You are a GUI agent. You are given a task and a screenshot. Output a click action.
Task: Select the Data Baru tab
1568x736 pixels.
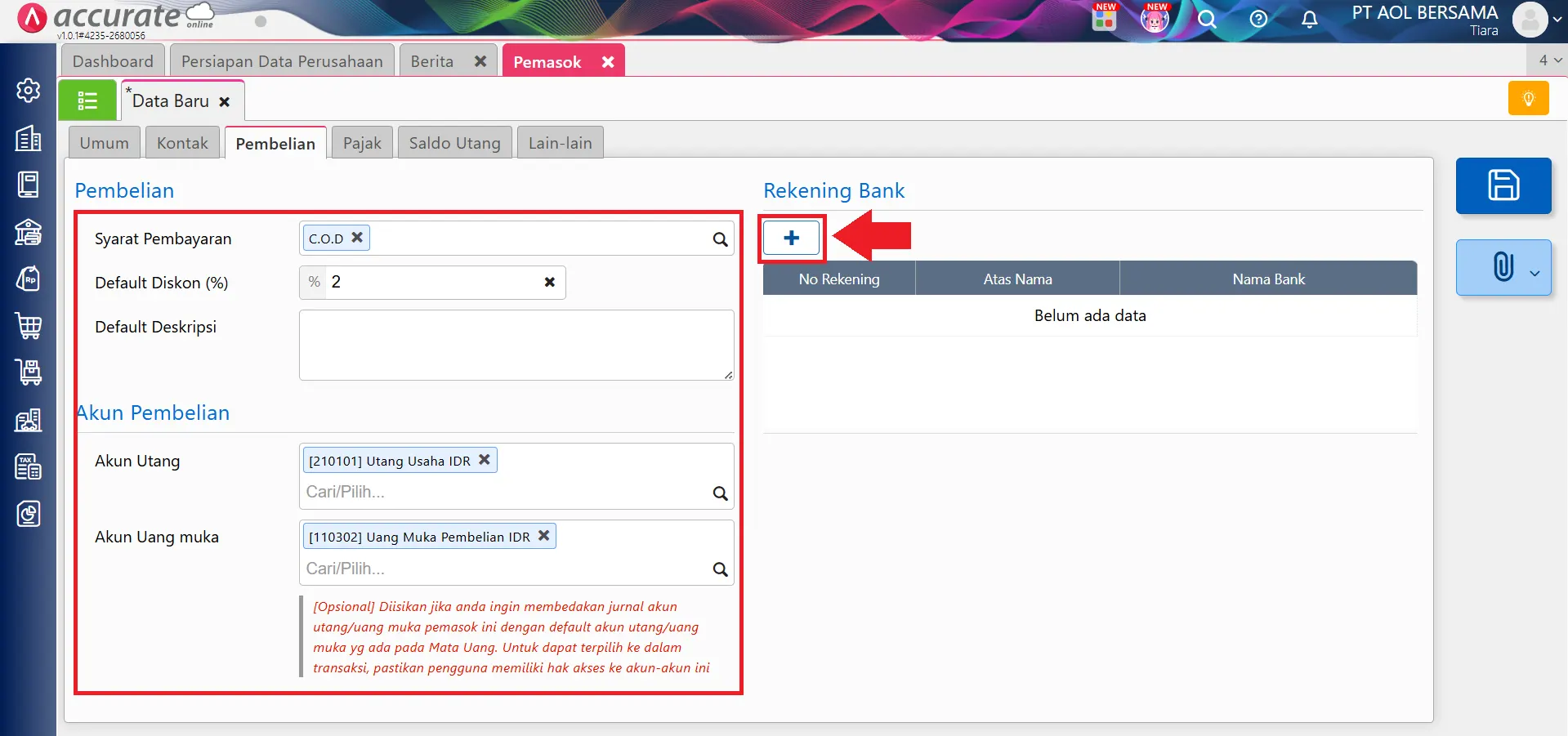tap(171, 101)
